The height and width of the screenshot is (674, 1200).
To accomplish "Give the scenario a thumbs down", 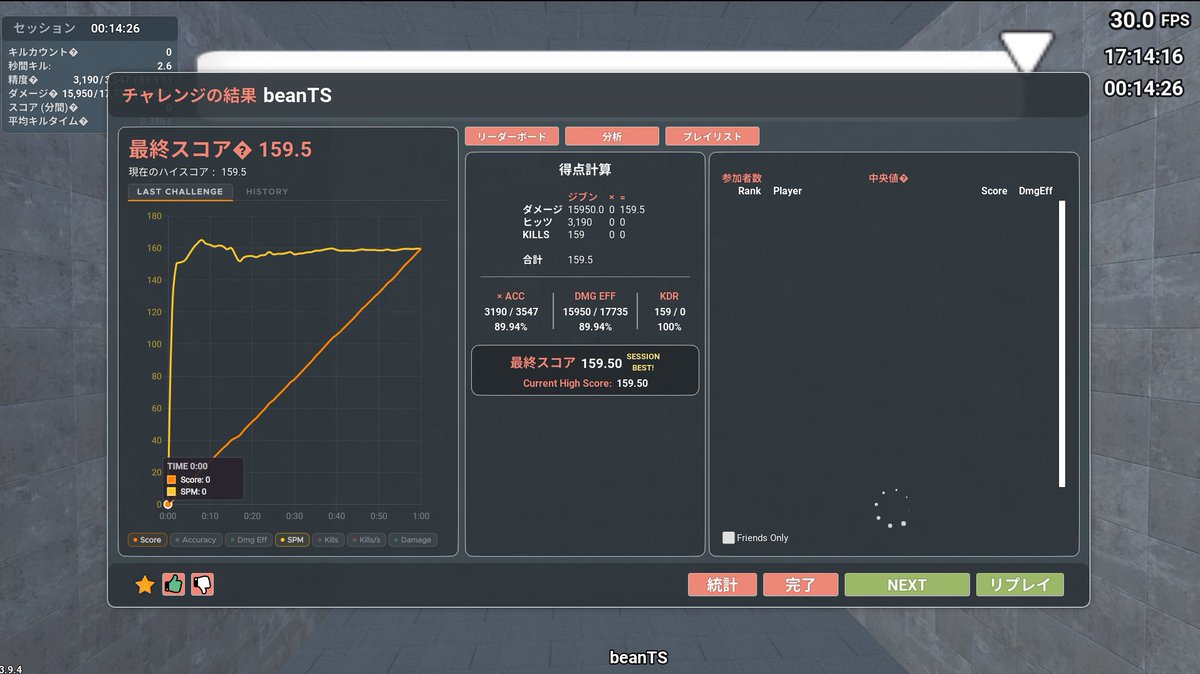I will click(203, 585).
